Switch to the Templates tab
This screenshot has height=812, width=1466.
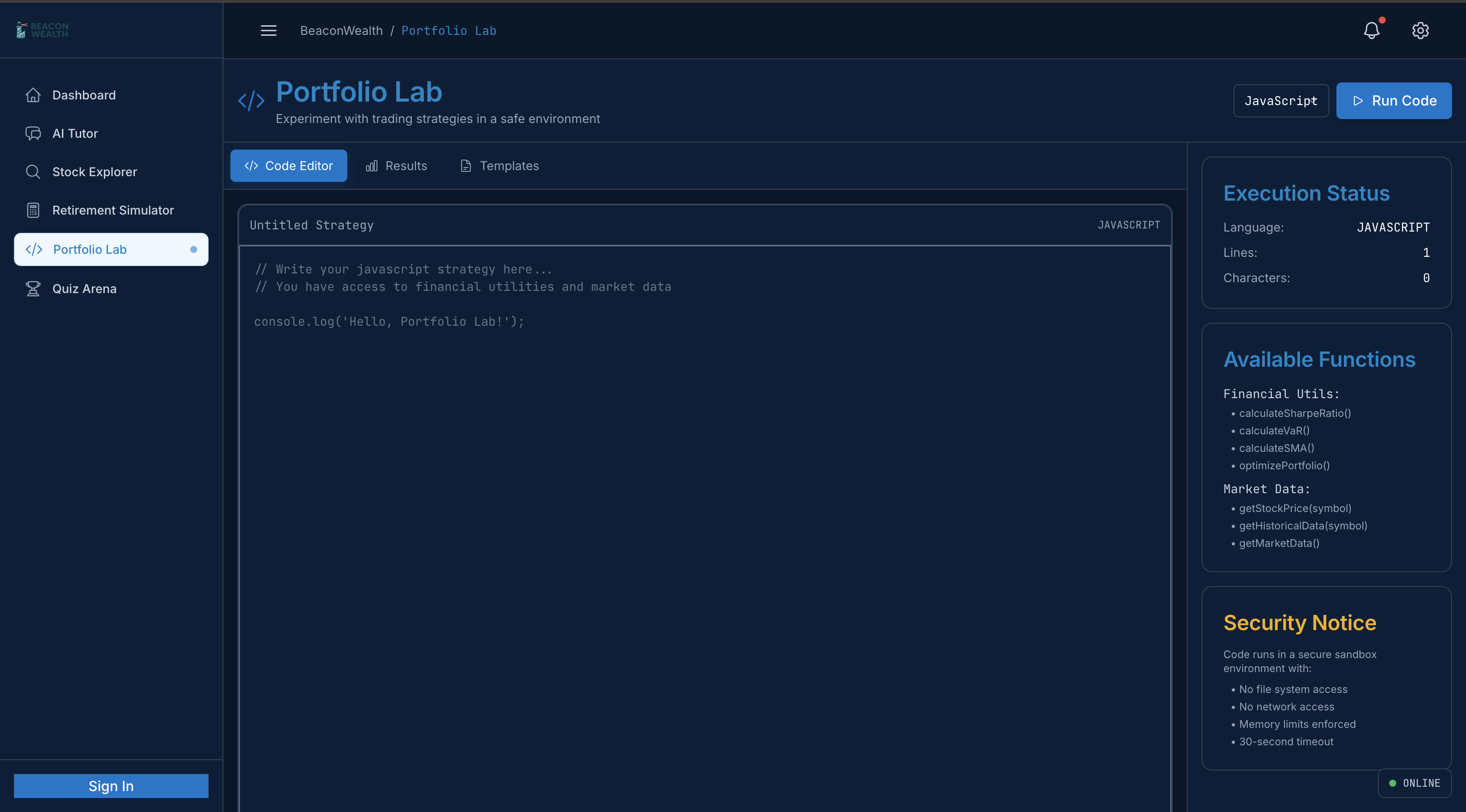tap(499, 166)
